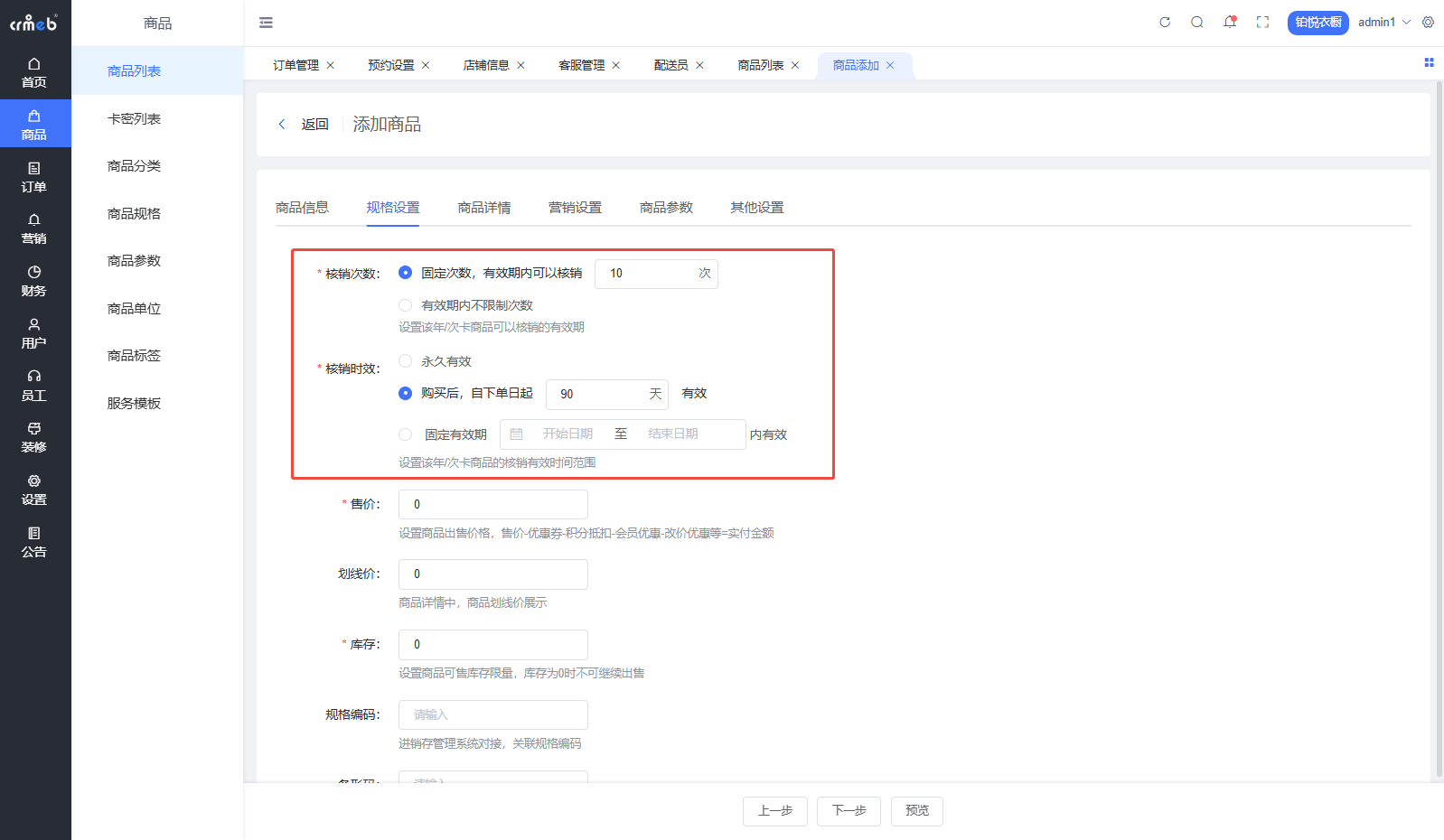Open the 订单 sidebar section

pyautogui.click(x=34, y=177)
